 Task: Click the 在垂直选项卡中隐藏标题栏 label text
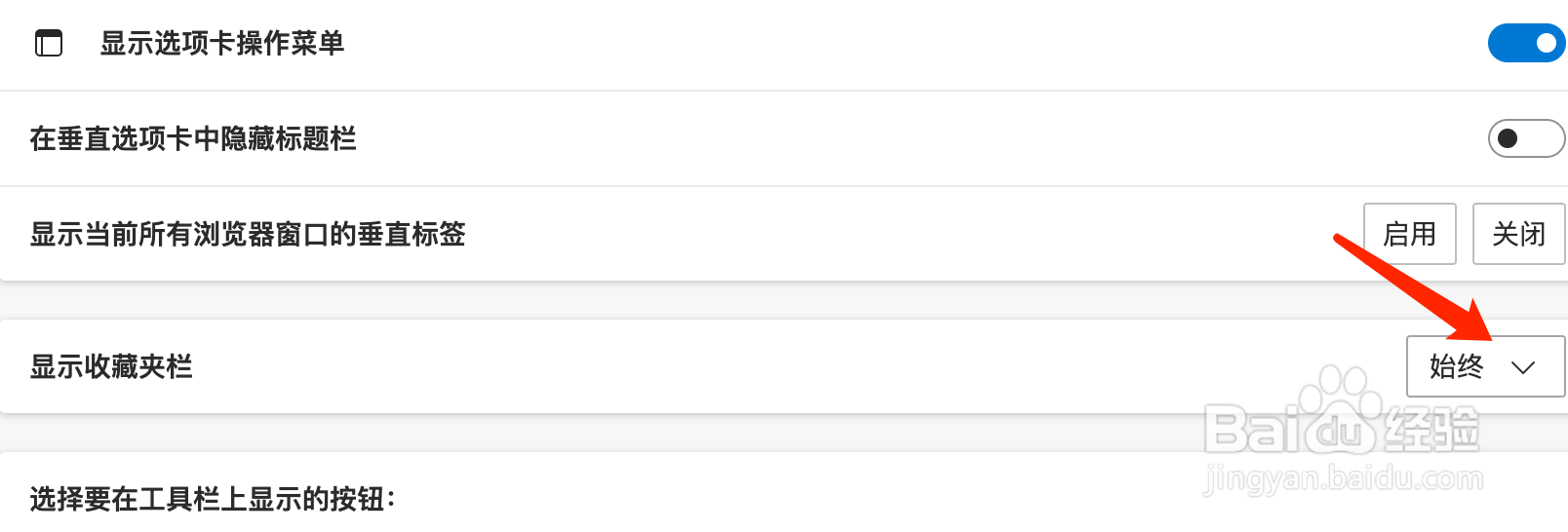tap(193, 138)
